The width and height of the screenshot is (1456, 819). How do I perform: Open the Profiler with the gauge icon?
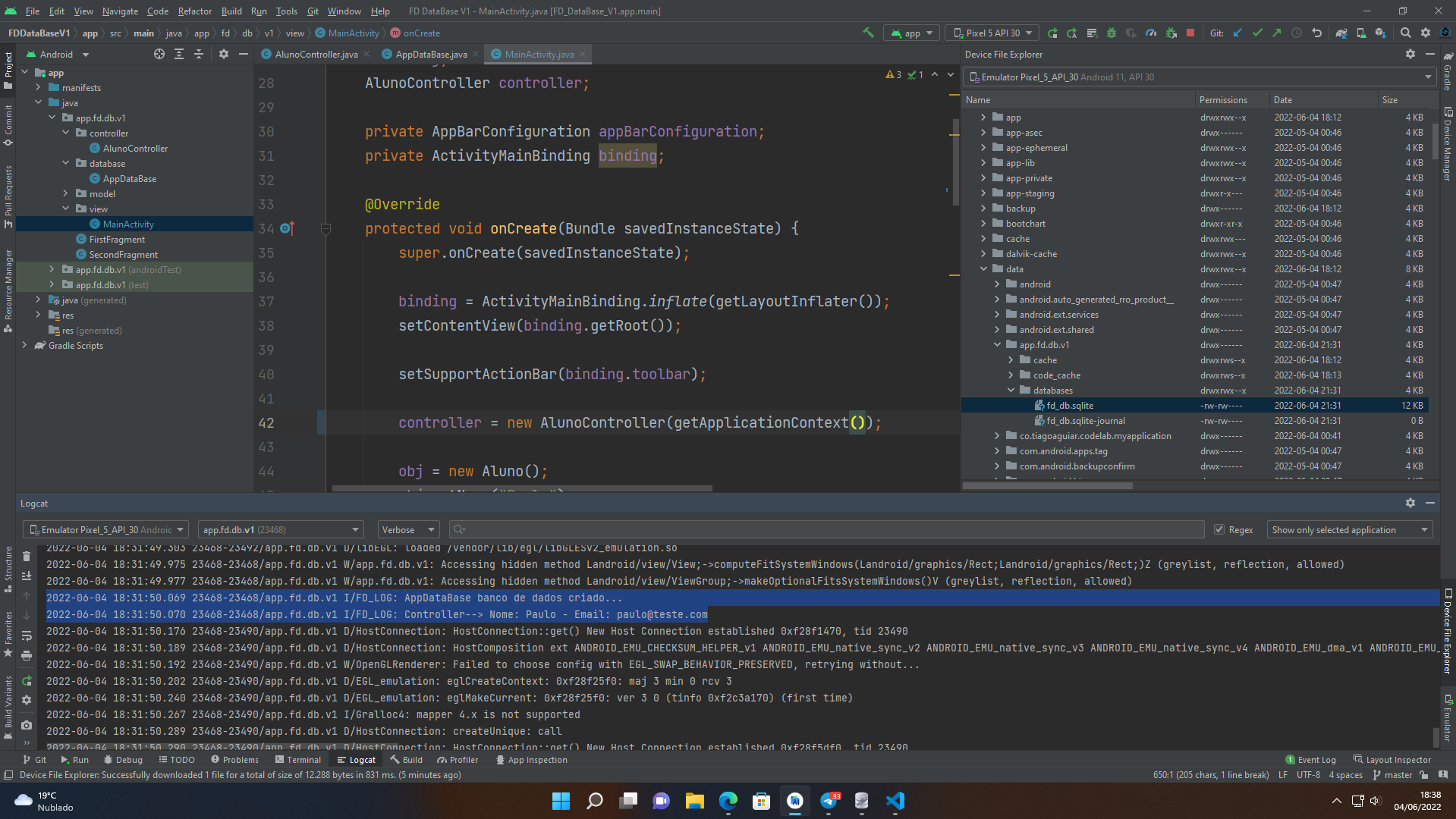1151,33
